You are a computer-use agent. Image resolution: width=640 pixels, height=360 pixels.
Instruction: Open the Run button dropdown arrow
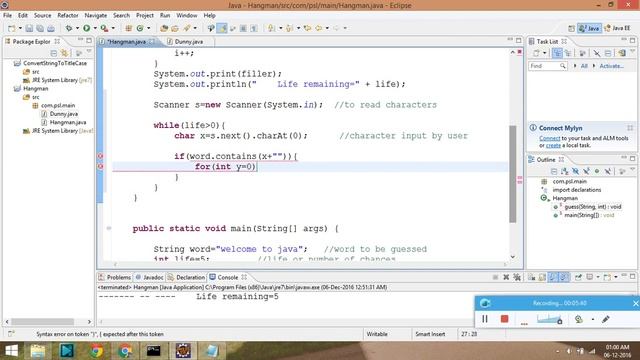coord(95,28)
